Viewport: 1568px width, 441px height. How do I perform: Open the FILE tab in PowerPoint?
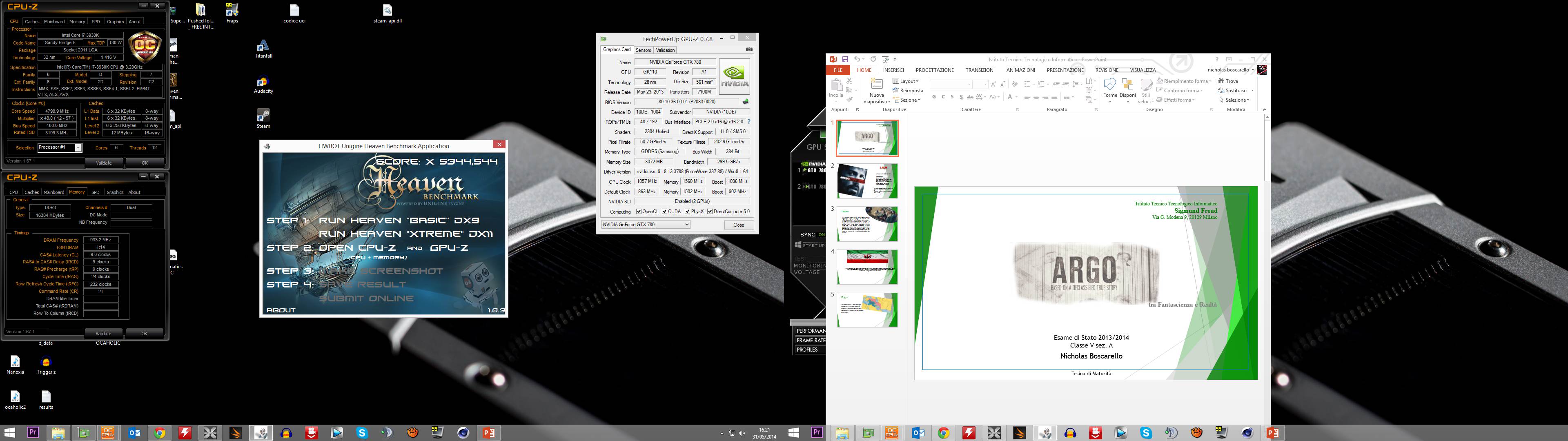[838, 70]
